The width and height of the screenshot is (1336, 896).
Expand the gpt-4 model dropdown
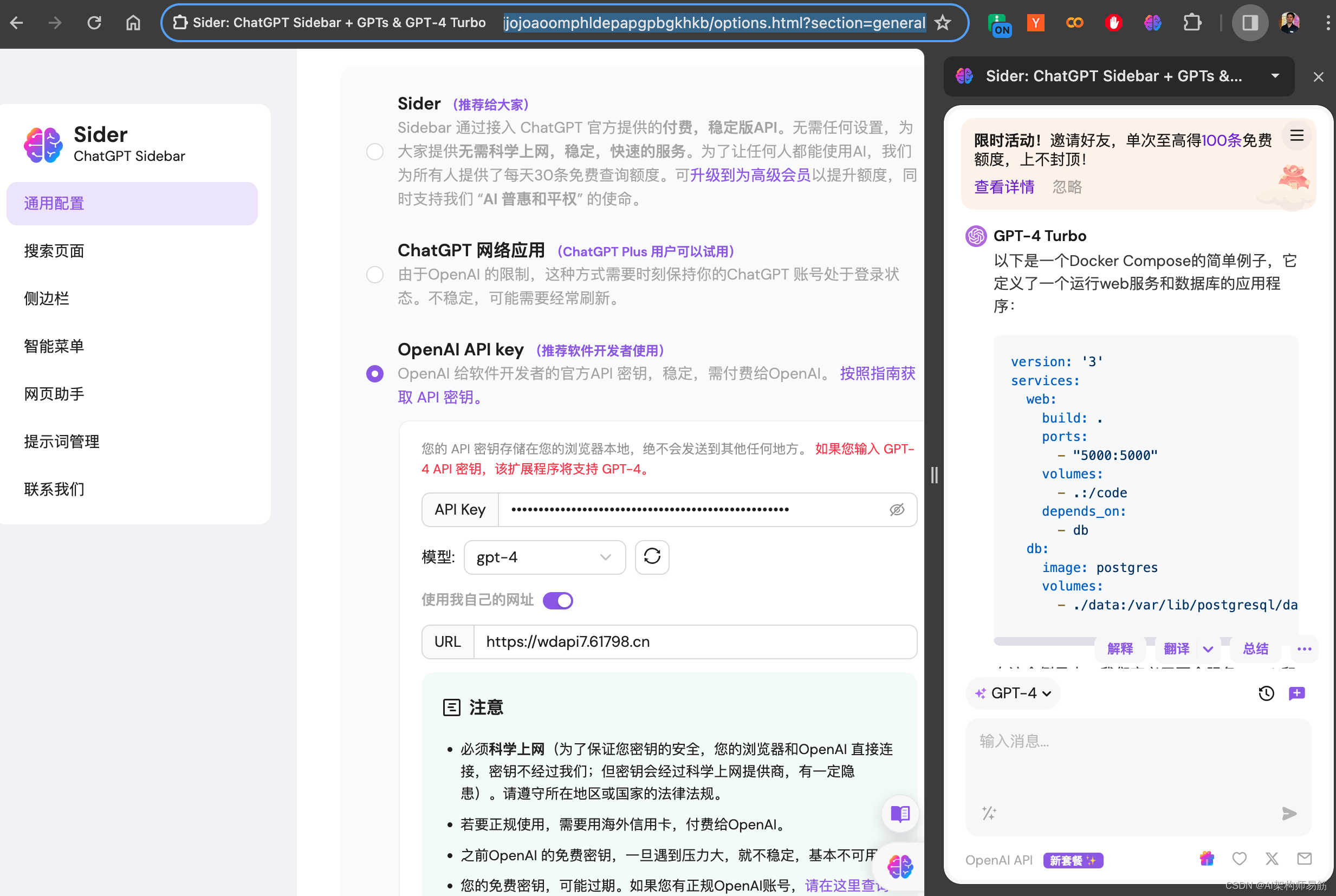point(544,557)
